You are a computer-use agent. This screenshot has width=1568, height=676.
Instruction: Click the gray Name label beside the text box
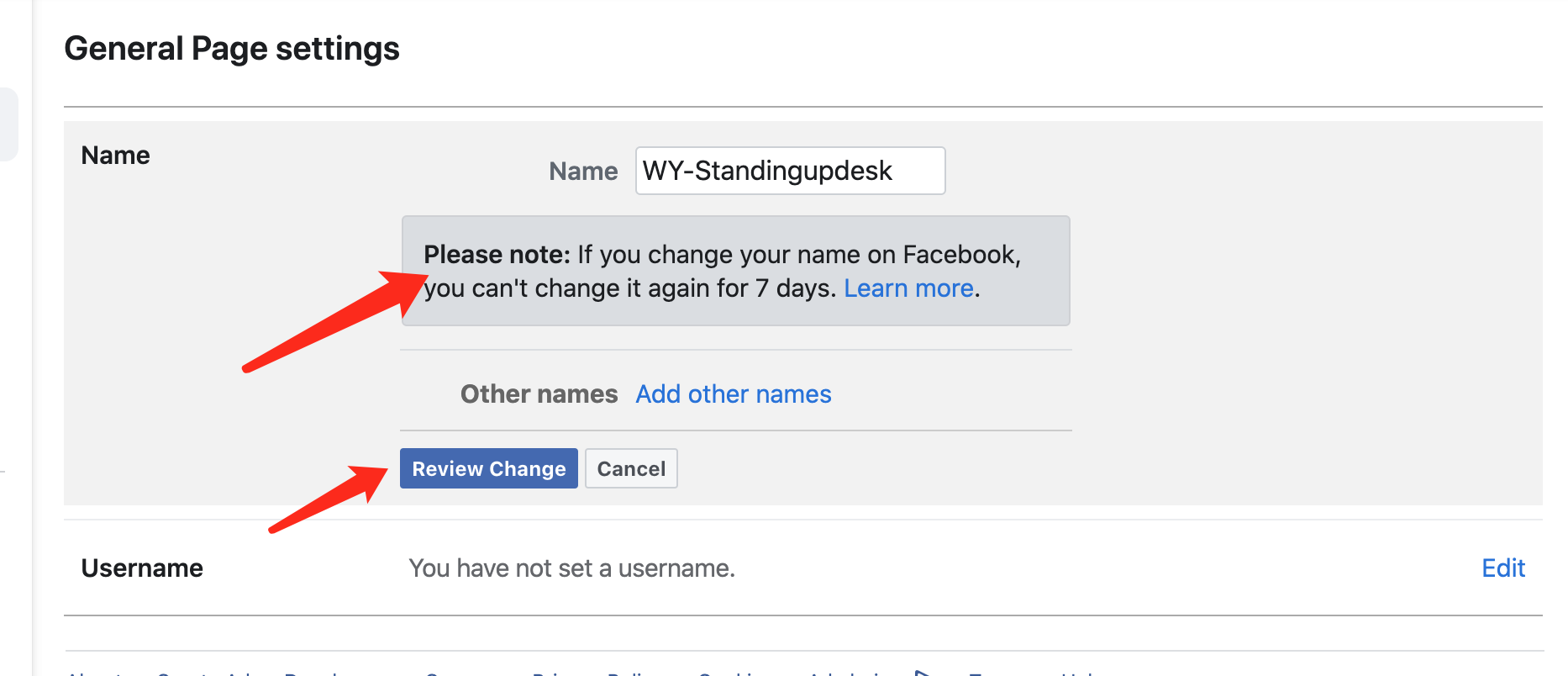(x=583, y=172)
